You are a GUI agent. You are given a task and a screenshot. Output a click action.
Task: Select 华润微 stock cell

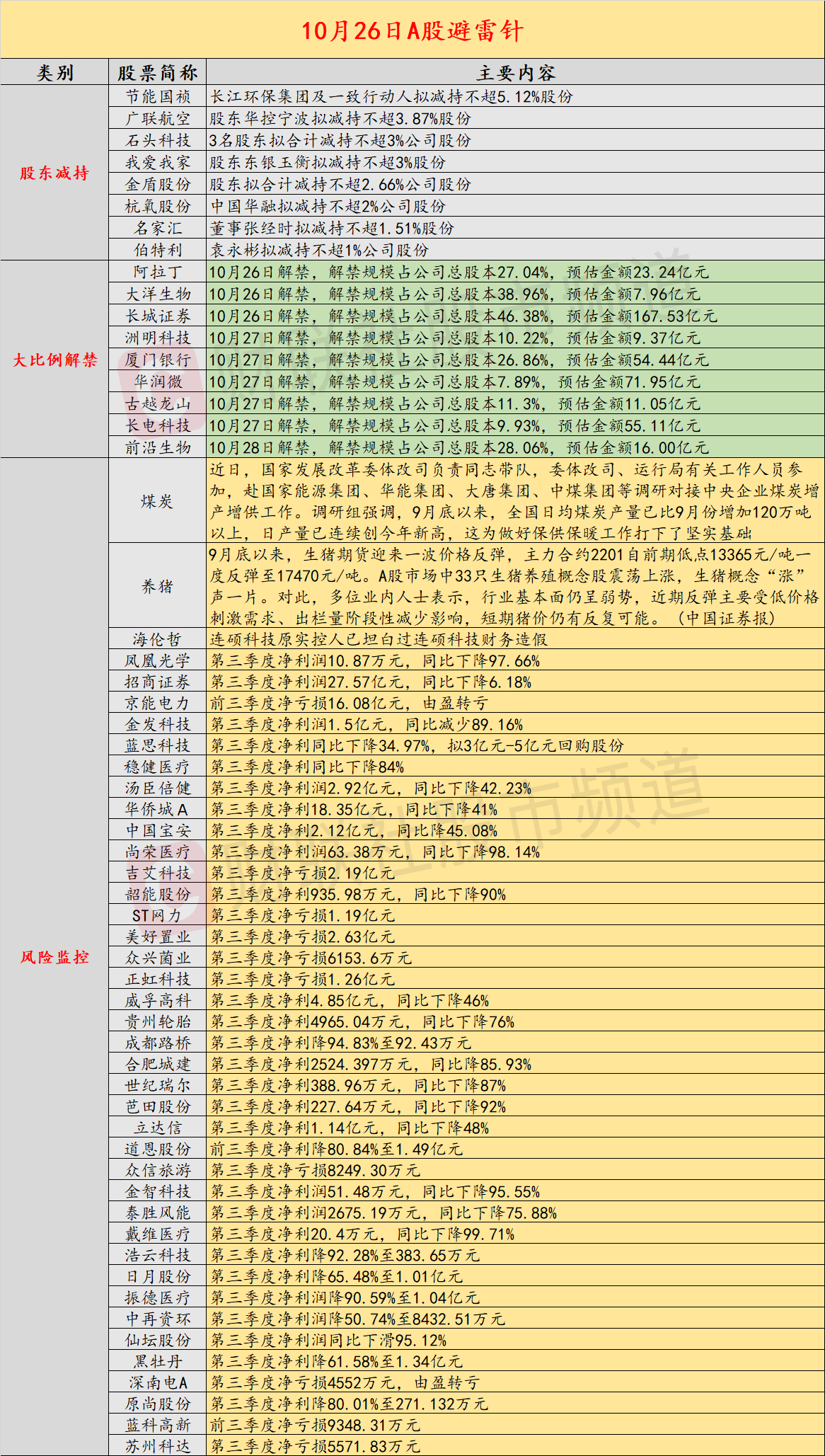pos(158,382)
